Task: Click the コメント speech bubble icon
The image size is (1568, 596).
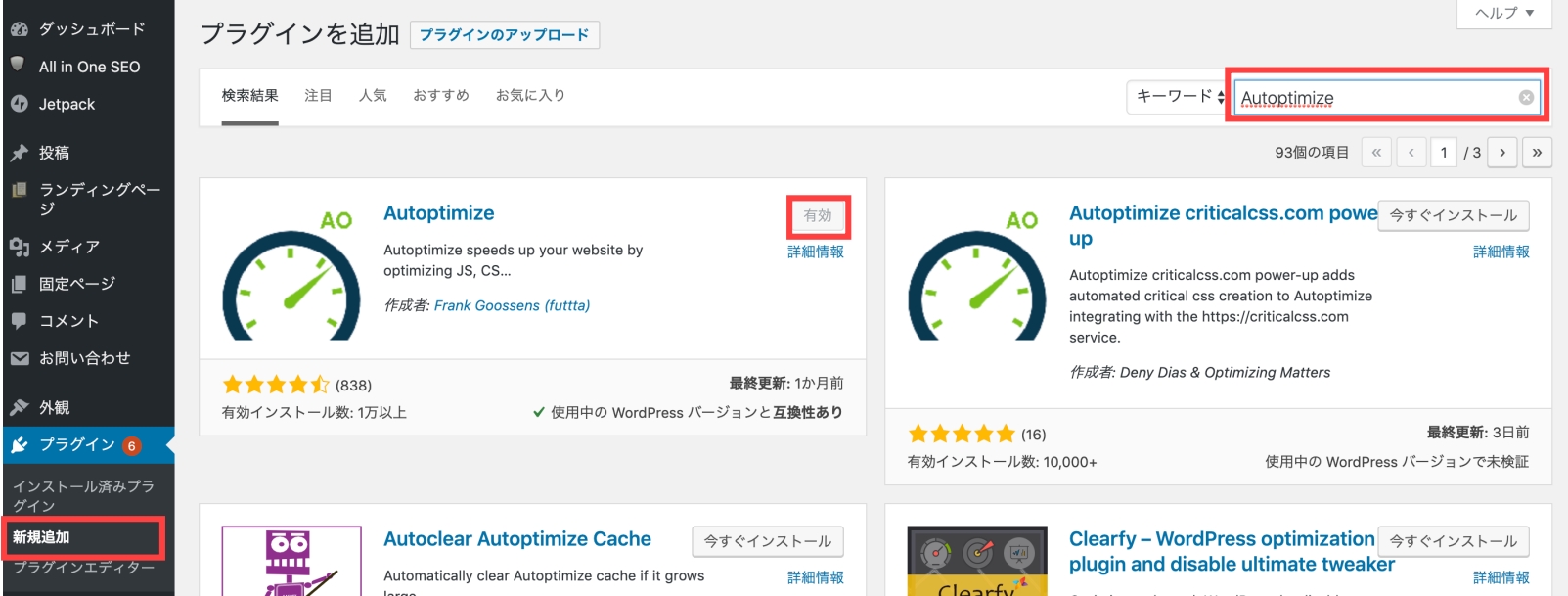Action: pyautogui.click(x=19, y=321)
